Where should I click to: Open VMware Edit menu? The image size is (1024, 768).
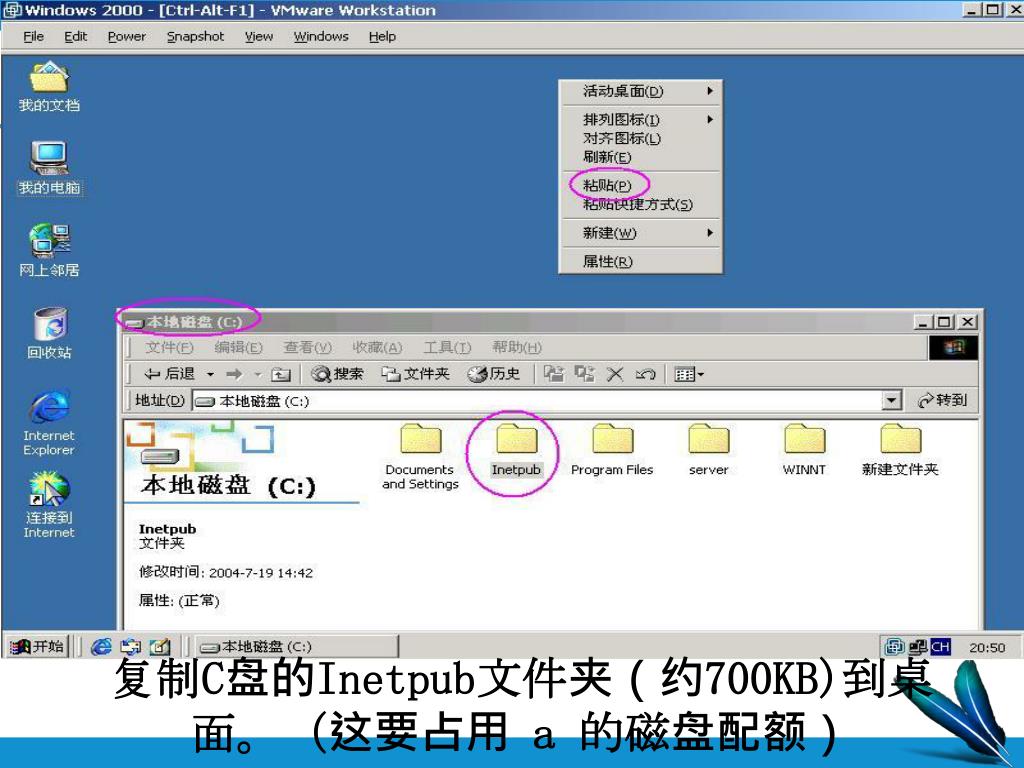[75, 37]
